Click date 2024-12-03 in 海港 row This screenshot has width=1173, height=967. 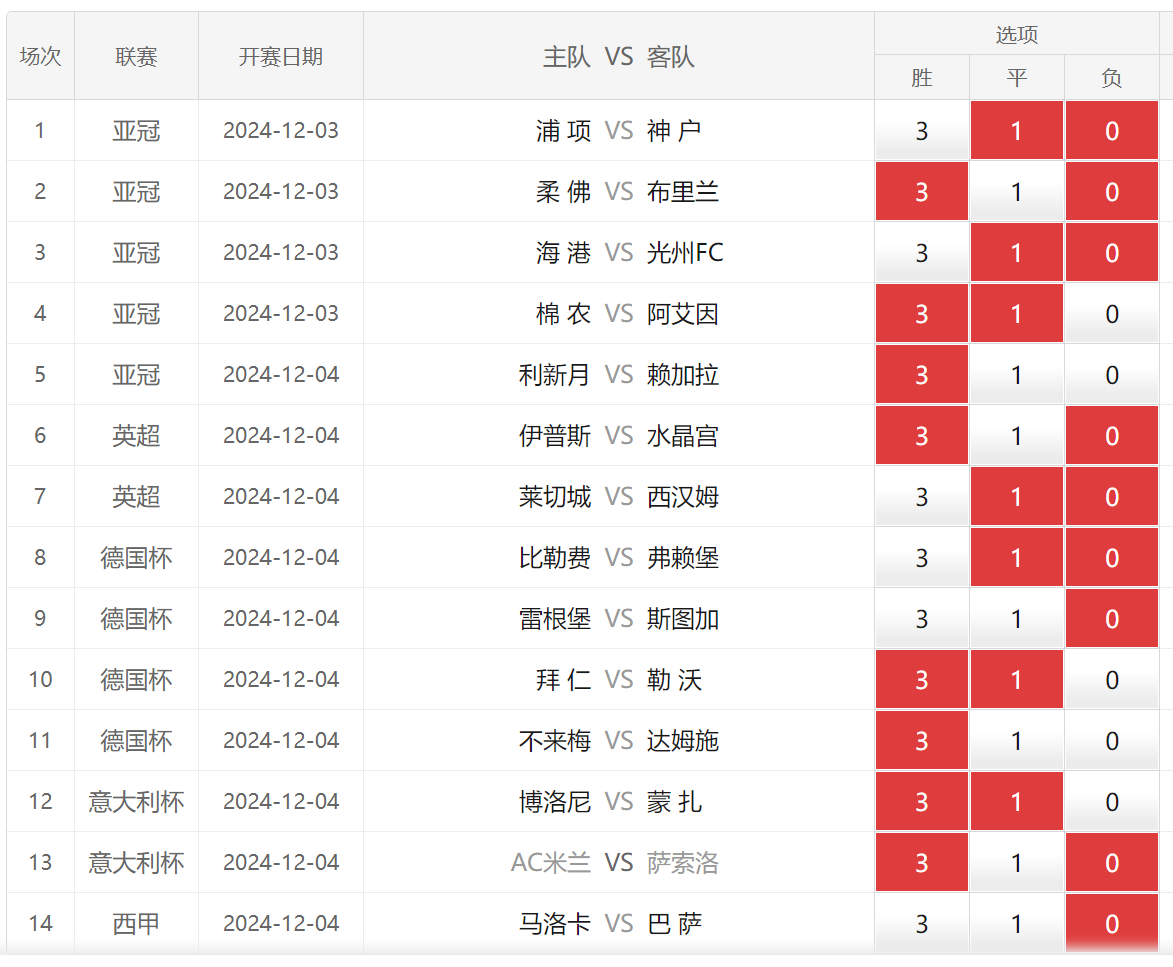(x=281, y=253)
